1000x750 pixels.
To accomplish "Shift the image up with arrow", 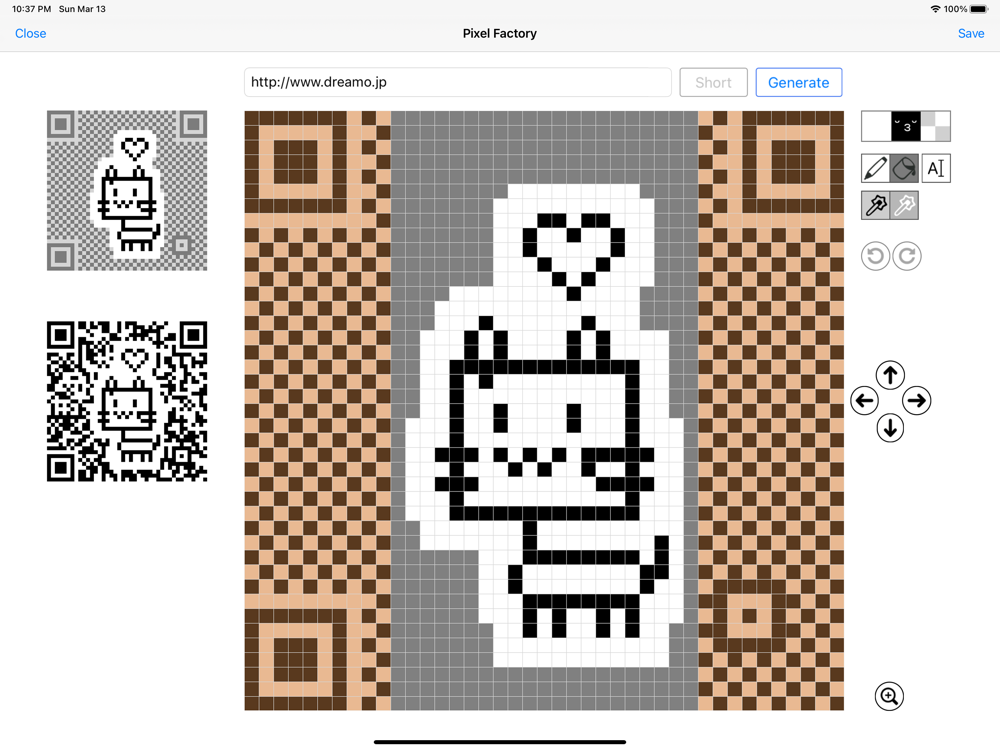I will [890, 375].
